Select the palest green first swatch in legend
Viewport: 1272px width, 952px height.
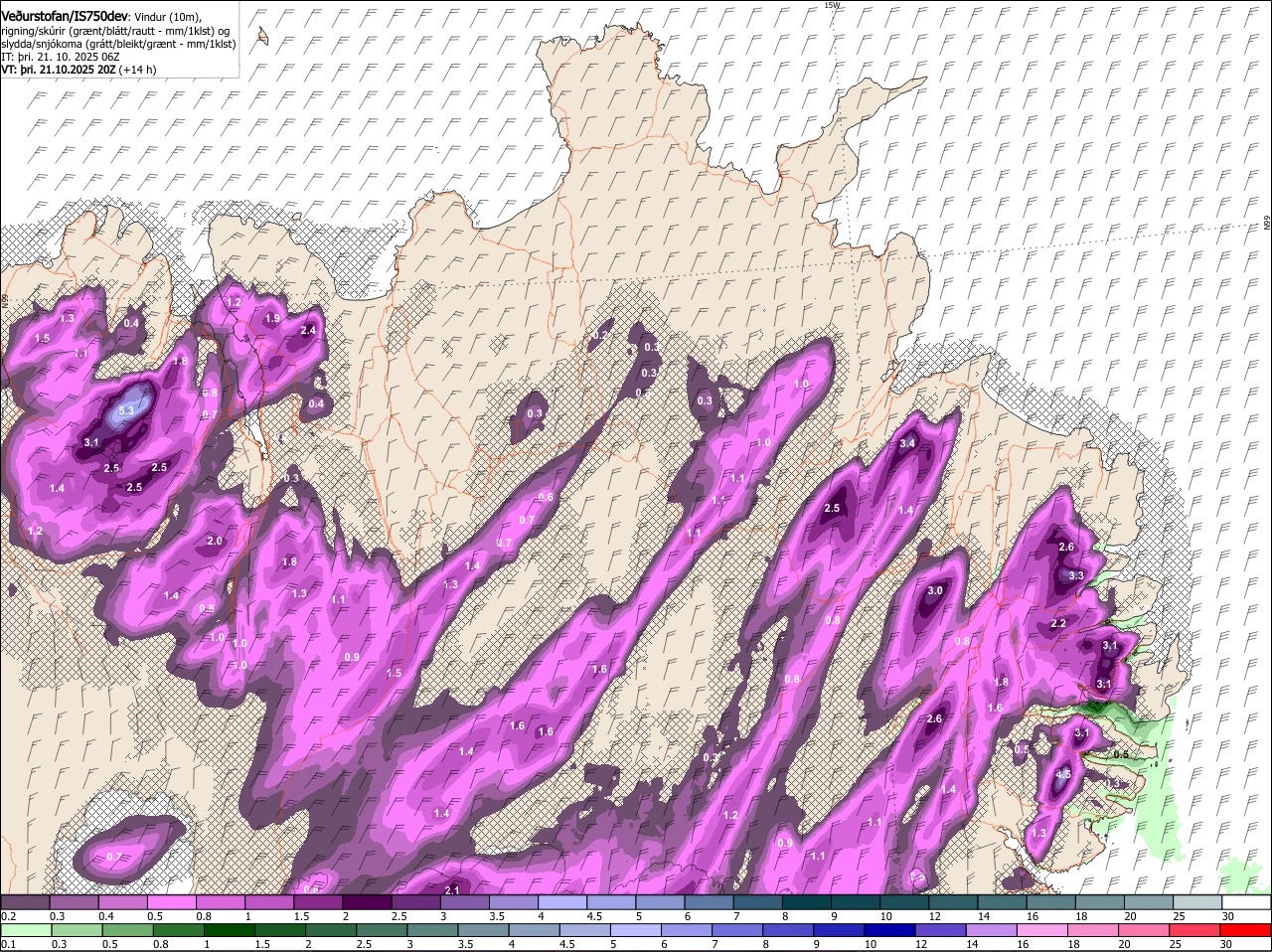coord(25,930)
